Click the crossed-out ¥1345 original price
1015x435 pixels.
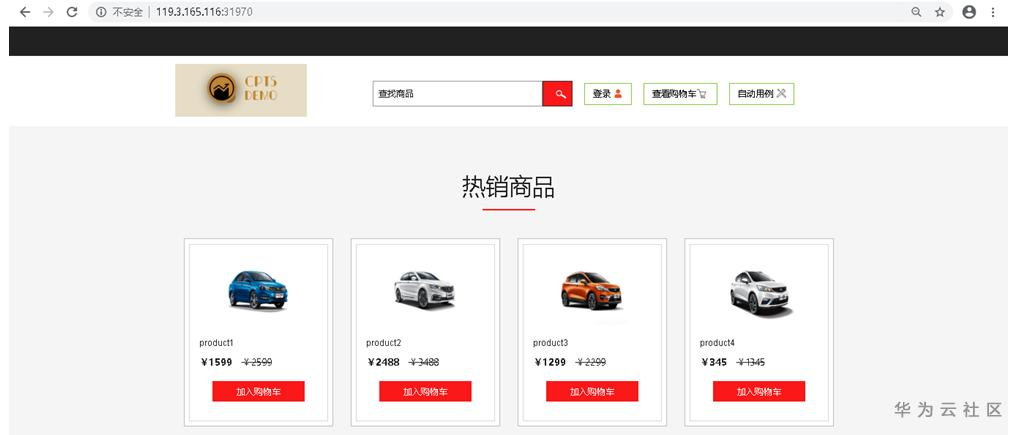pyautogui.click(x=751, y=362)
